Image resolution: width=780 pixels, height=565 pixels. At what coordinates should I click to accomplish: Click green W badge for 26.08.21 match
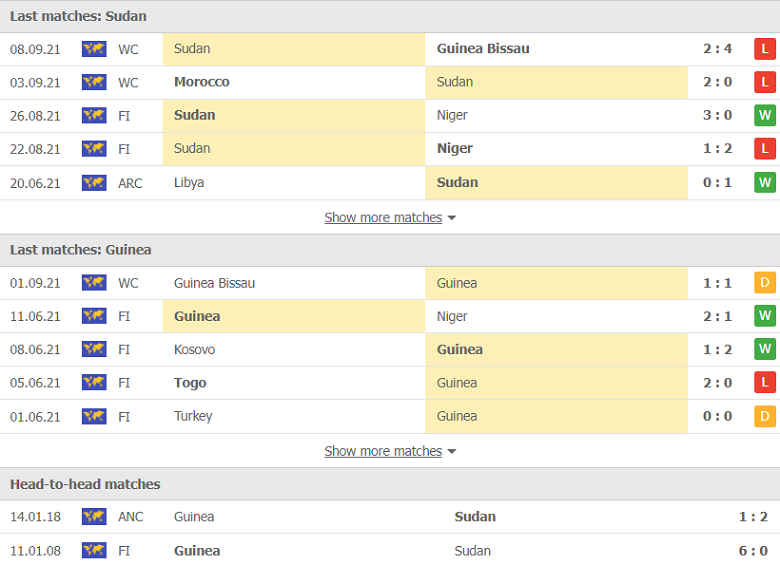[x=764, y=115]
